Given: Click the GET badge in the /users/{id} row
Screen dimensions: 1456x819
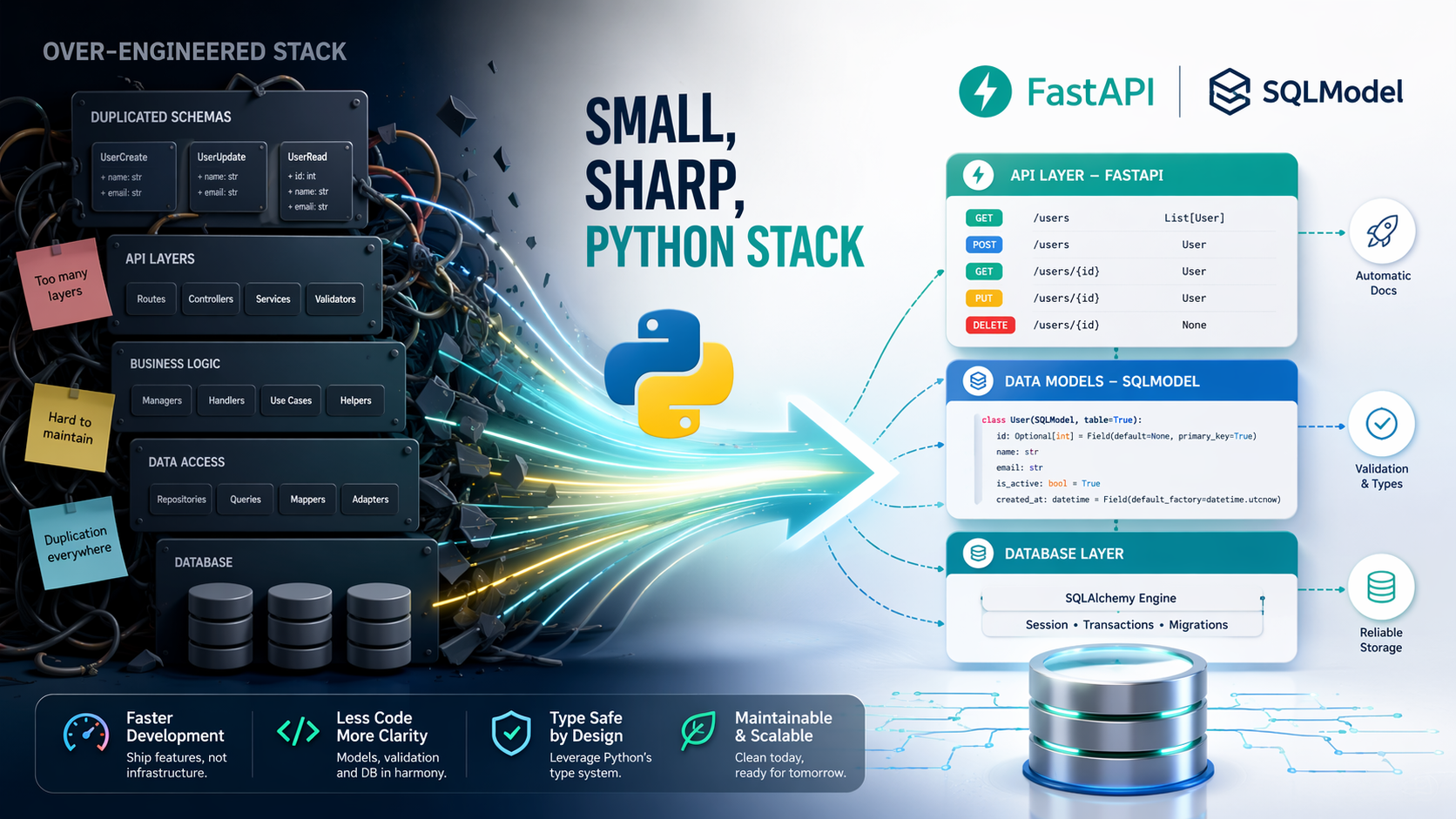Looking at the screenshot, I should point(984,272).
